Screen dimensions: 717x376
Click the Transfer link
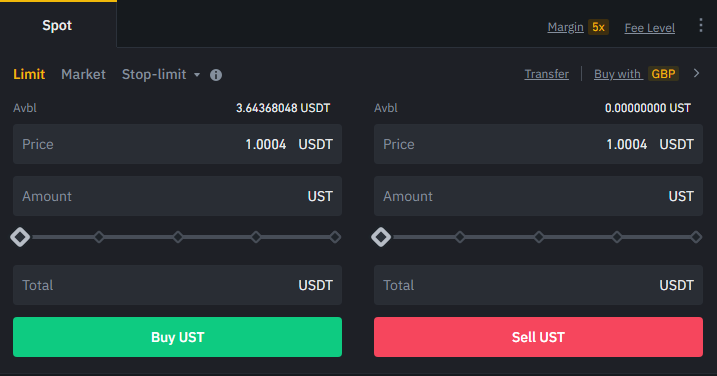pos(546,74)
